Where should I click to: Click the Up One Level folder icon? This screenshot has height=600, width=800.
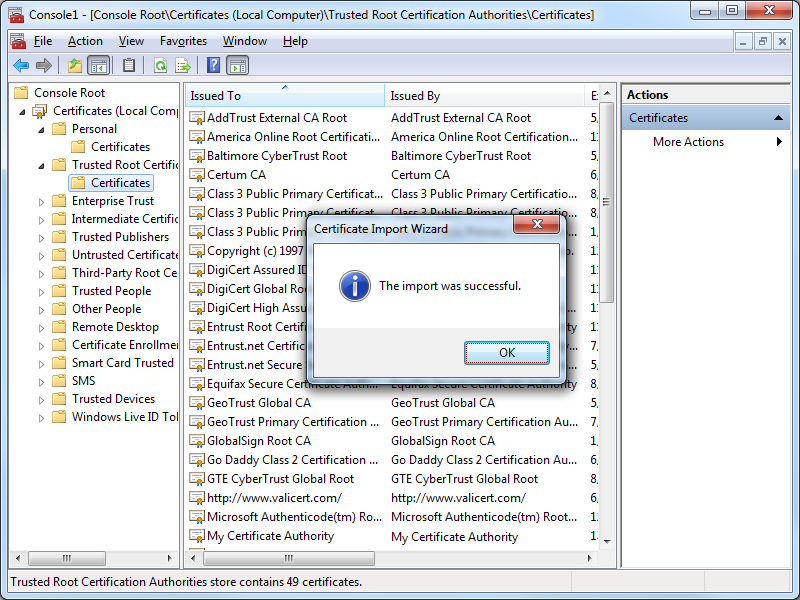pyautogui.click(x=74, y=66)
